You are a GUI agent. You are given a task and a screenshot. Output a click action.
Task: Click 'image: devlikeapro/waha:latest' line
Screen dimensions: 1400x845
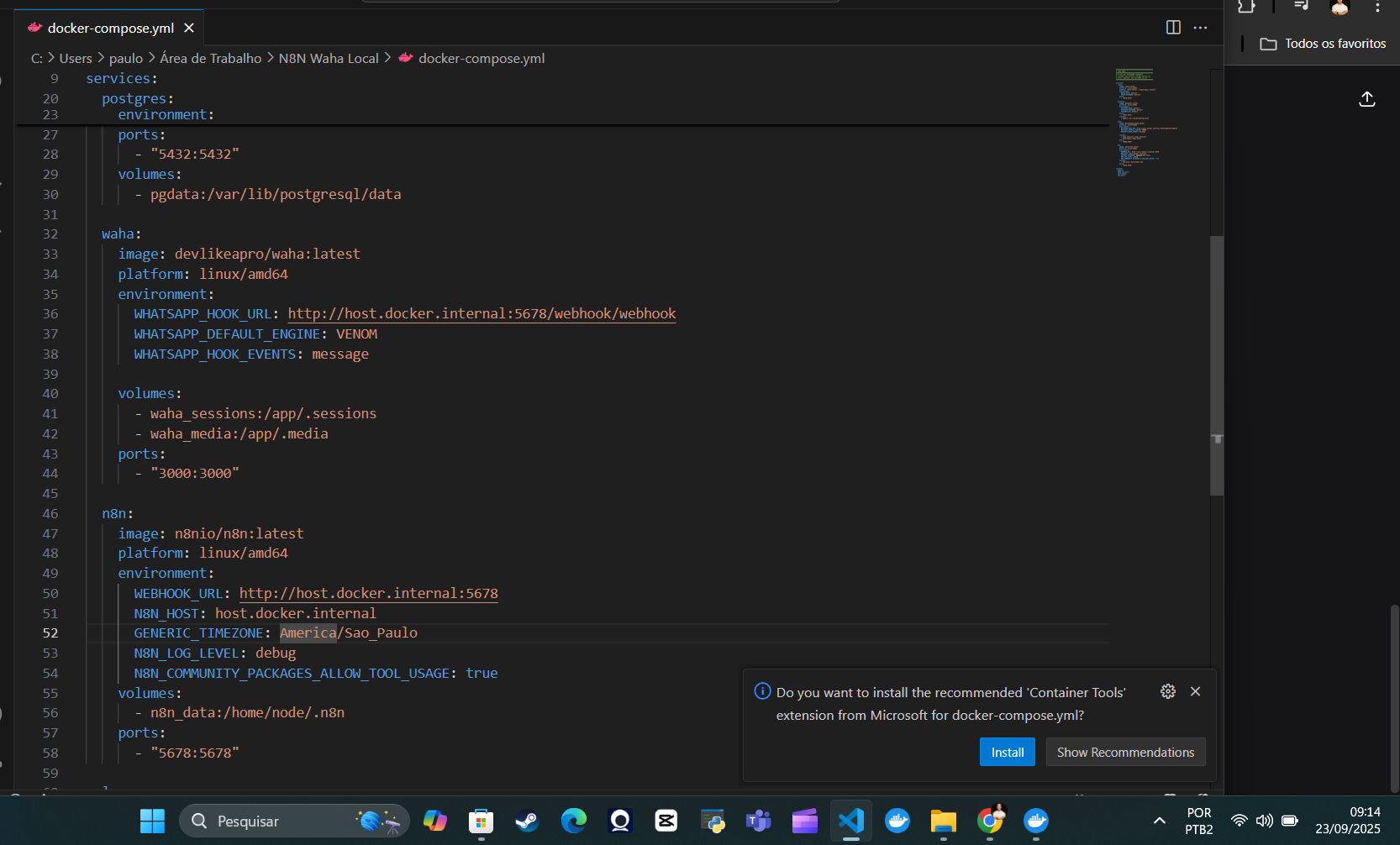pyautogui.click(x=239, y=254)
